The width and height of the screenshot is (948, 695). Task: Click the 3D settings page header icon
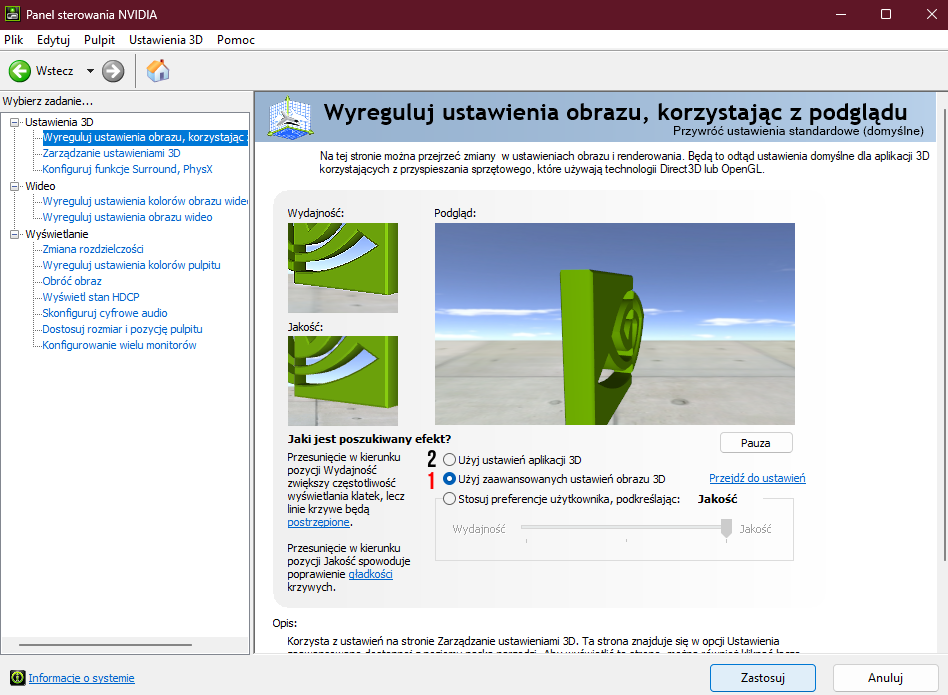(290, 117)
